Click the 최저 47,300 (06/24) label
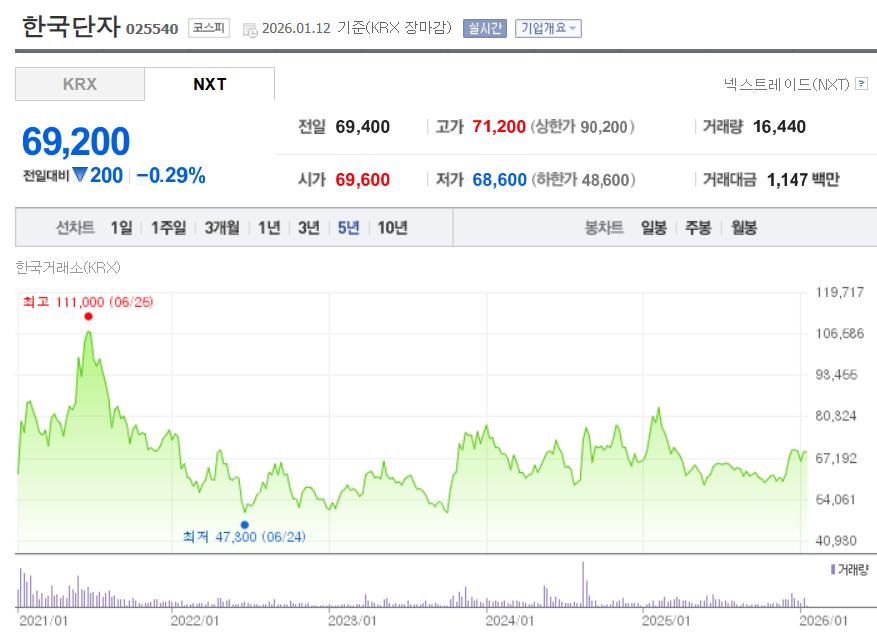 pos(244,537)
